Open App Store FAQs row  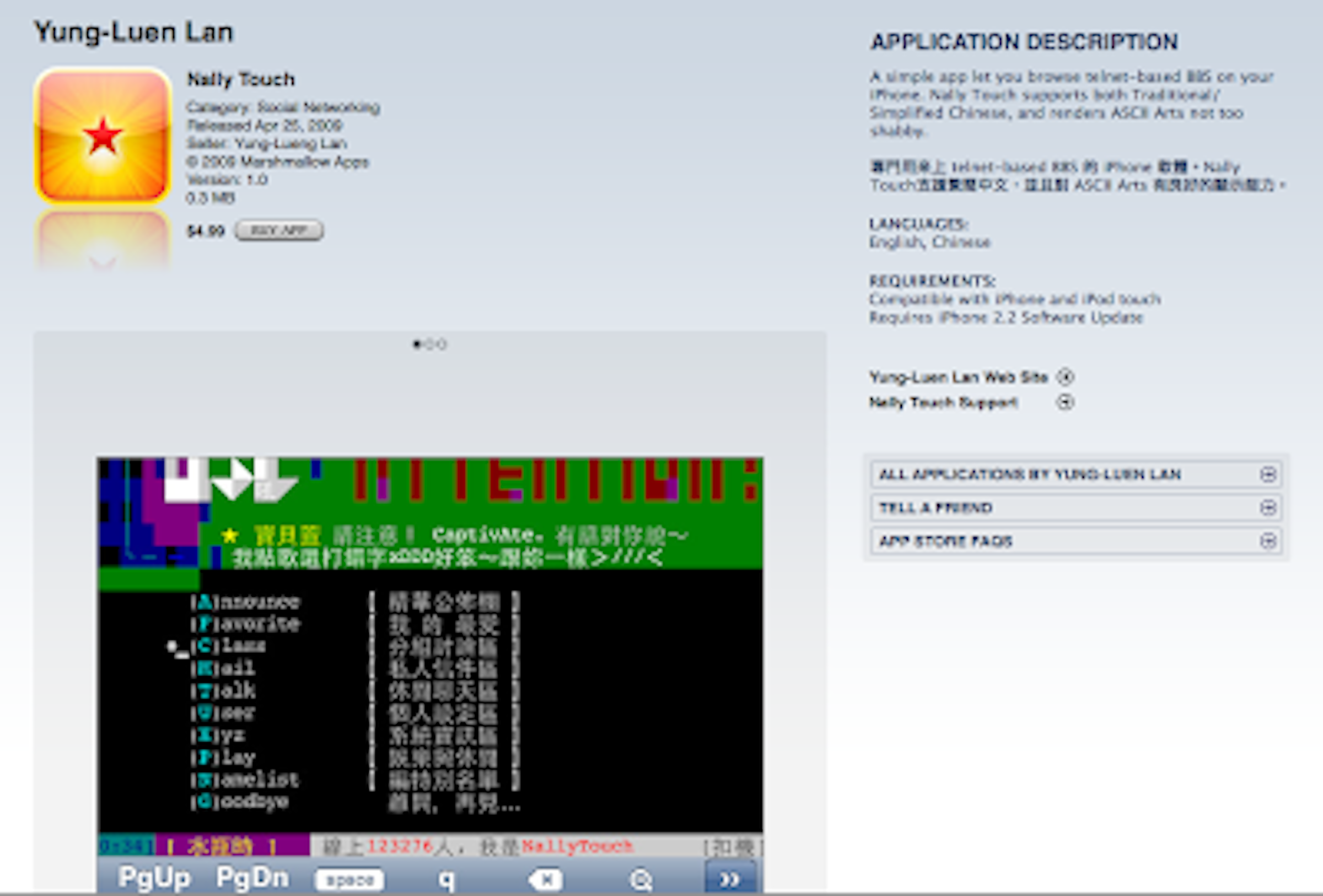tap(1076, 541)
